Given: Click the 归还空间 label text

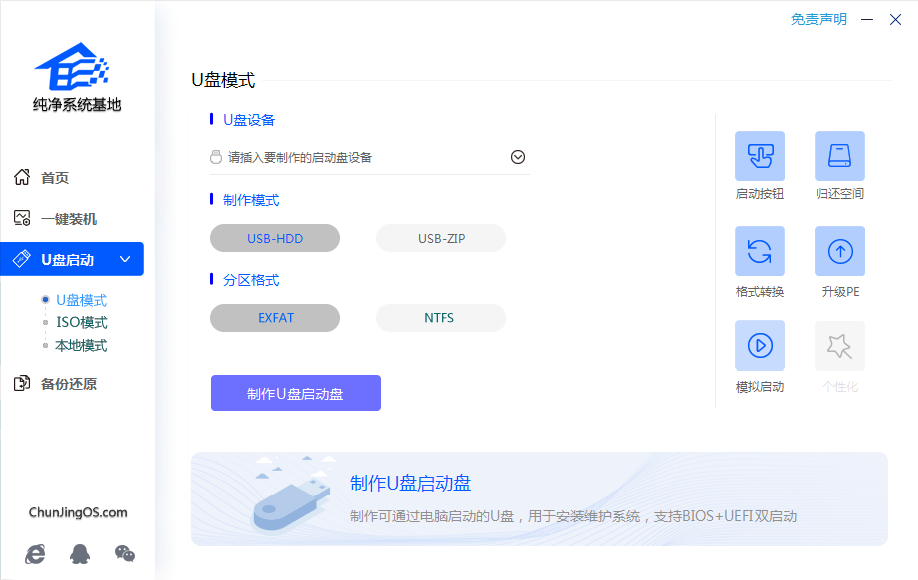Looking at the screenshot, I should (840, 194).
